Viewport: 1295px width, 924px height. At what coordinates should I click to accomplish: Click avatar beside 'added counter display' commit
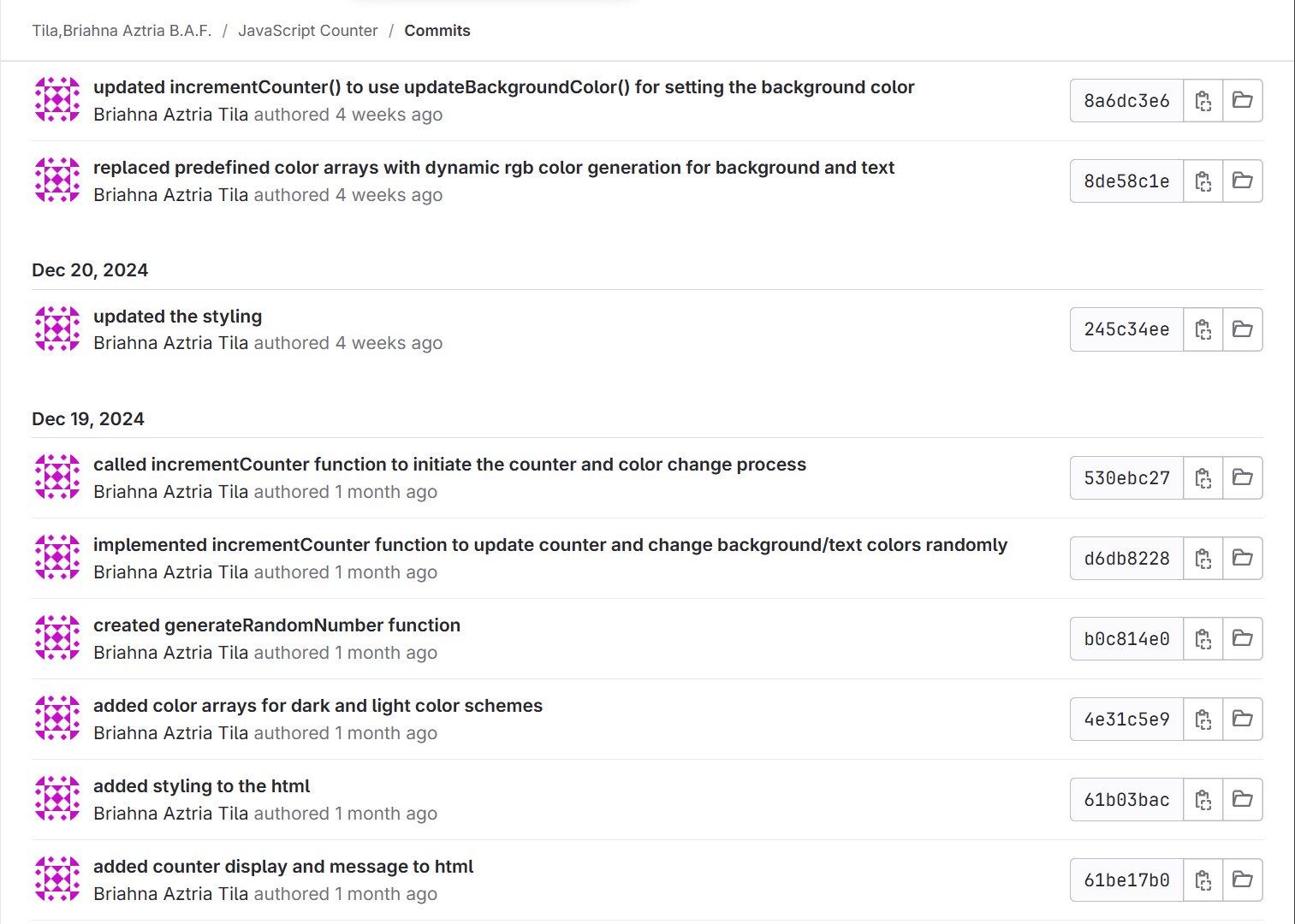(57, 880)
